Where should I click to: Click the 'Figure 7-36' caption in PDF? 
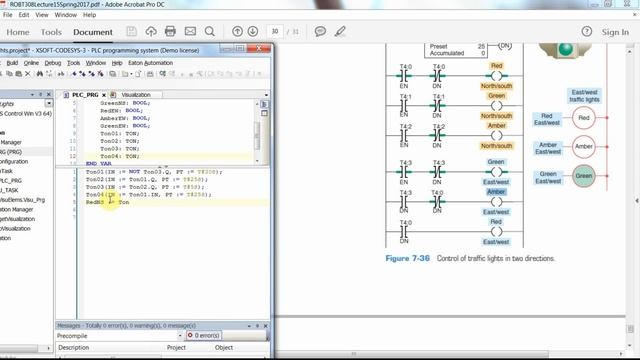[x=407, y=258]
